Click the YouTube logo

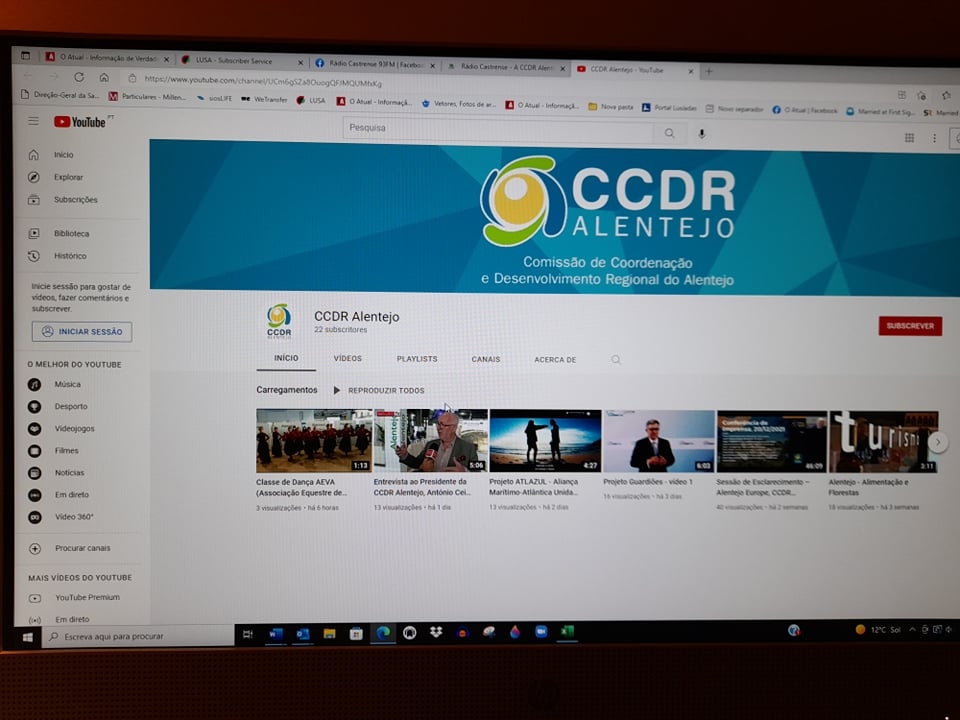tap(80, 122)
